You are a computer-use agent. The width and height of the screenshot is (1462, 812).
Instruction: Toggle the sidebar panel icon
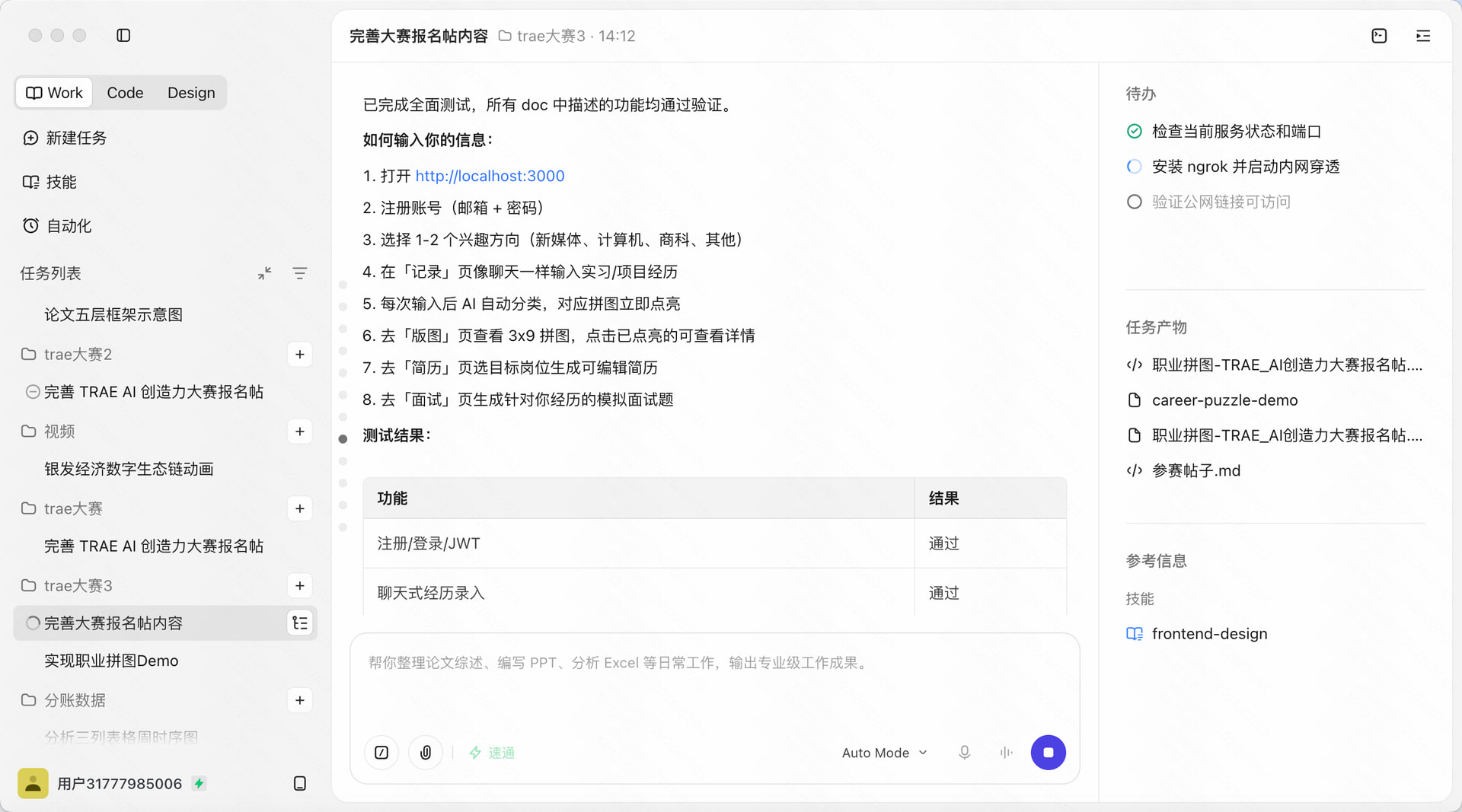[123, 36]
